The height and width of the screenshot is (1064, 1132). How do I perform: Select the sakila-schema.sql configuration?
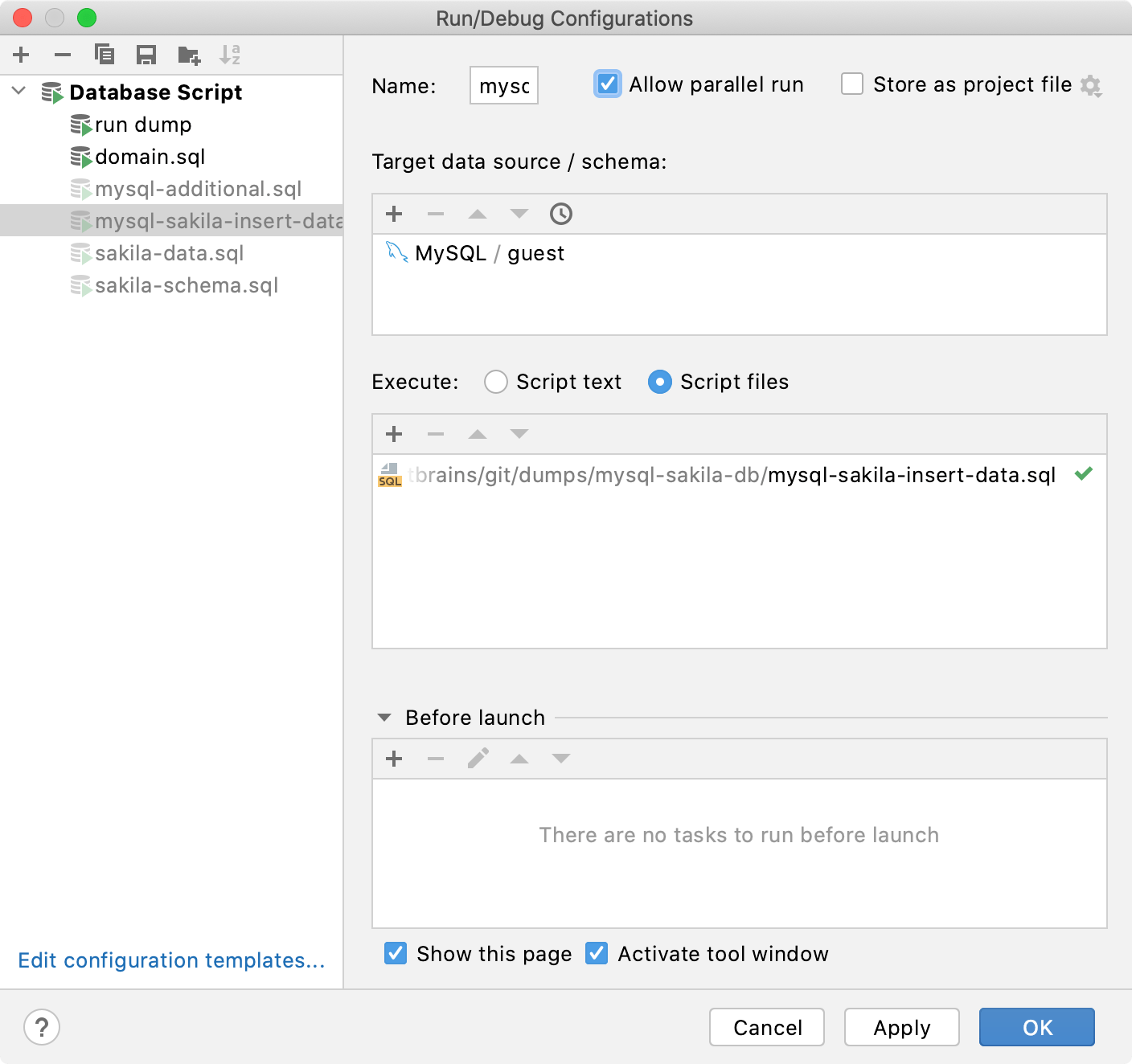186,285
